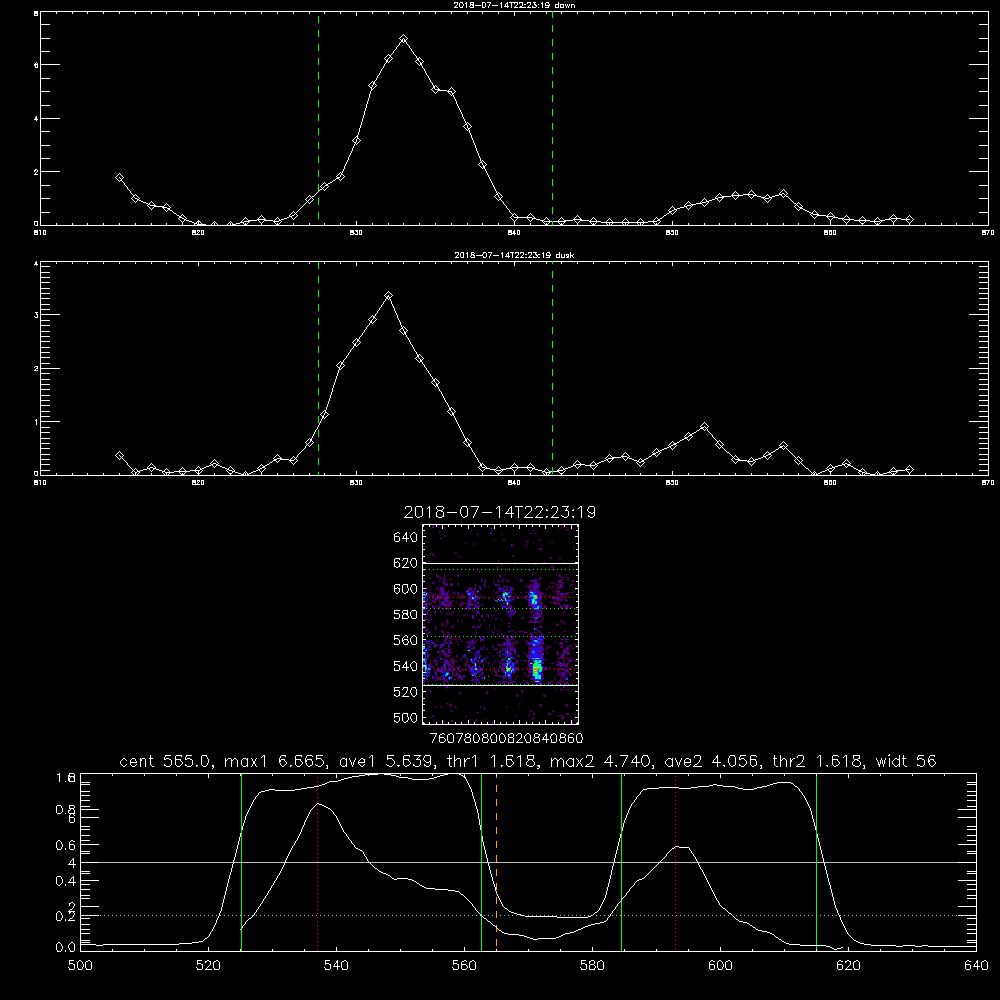
Task: Click the right green dashed line in the dusk plot
Action: point(552,368)
